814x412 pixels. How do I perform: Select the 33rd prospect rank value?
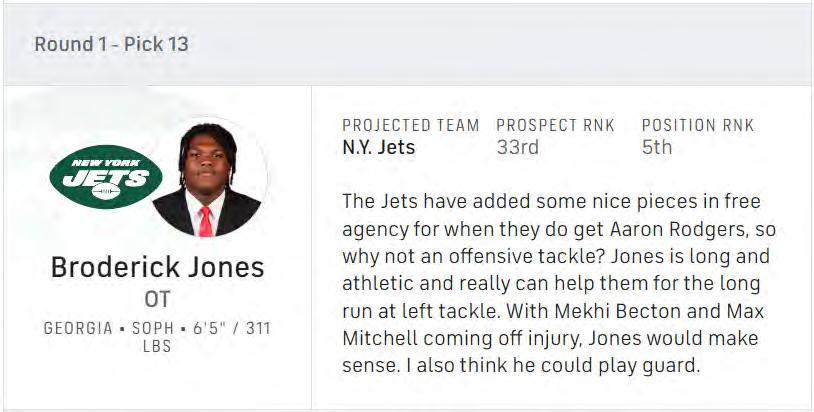517,148
